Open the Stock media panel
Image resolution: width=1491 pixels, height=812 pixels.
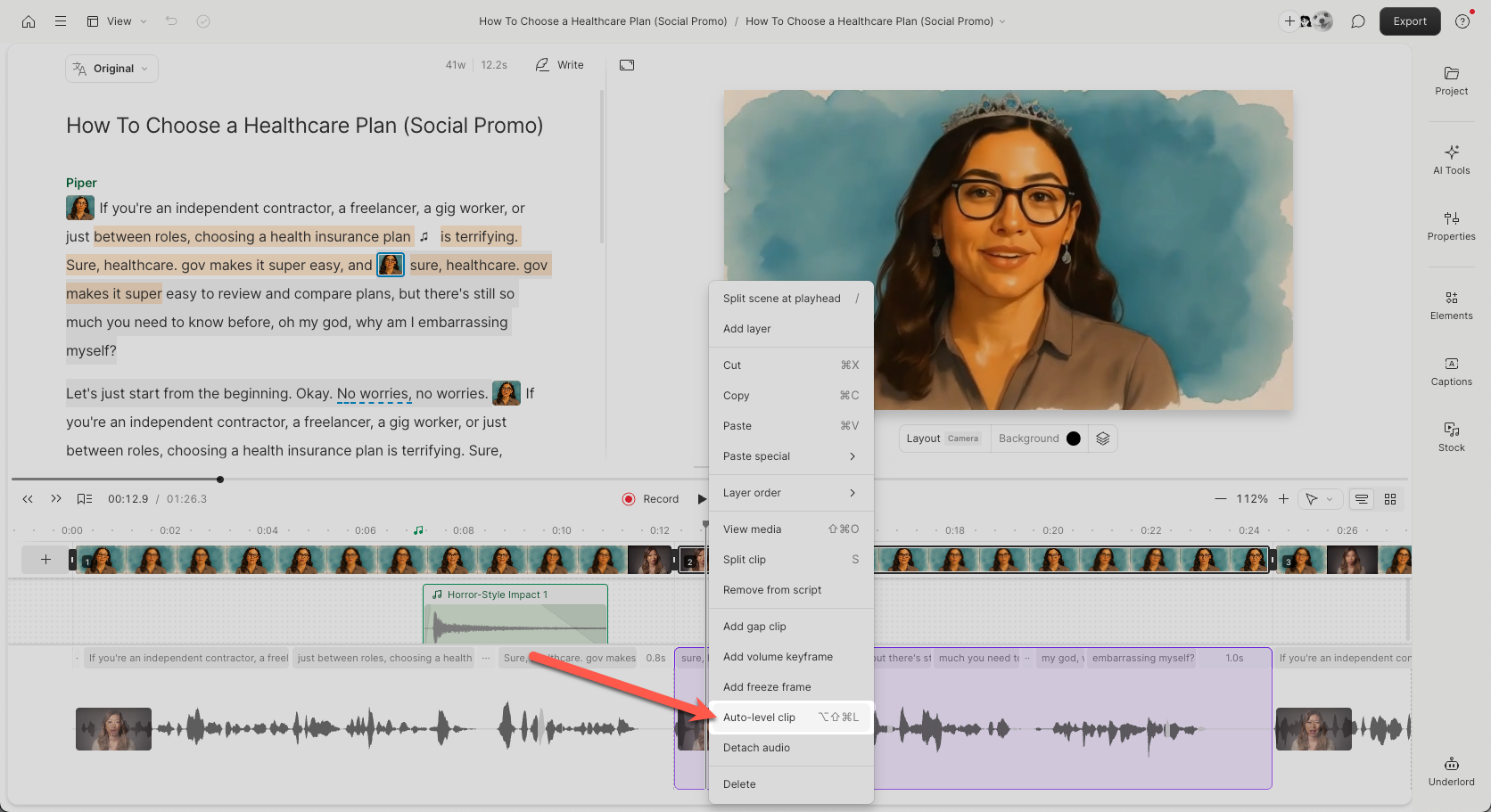click(x=1451, y=437)
